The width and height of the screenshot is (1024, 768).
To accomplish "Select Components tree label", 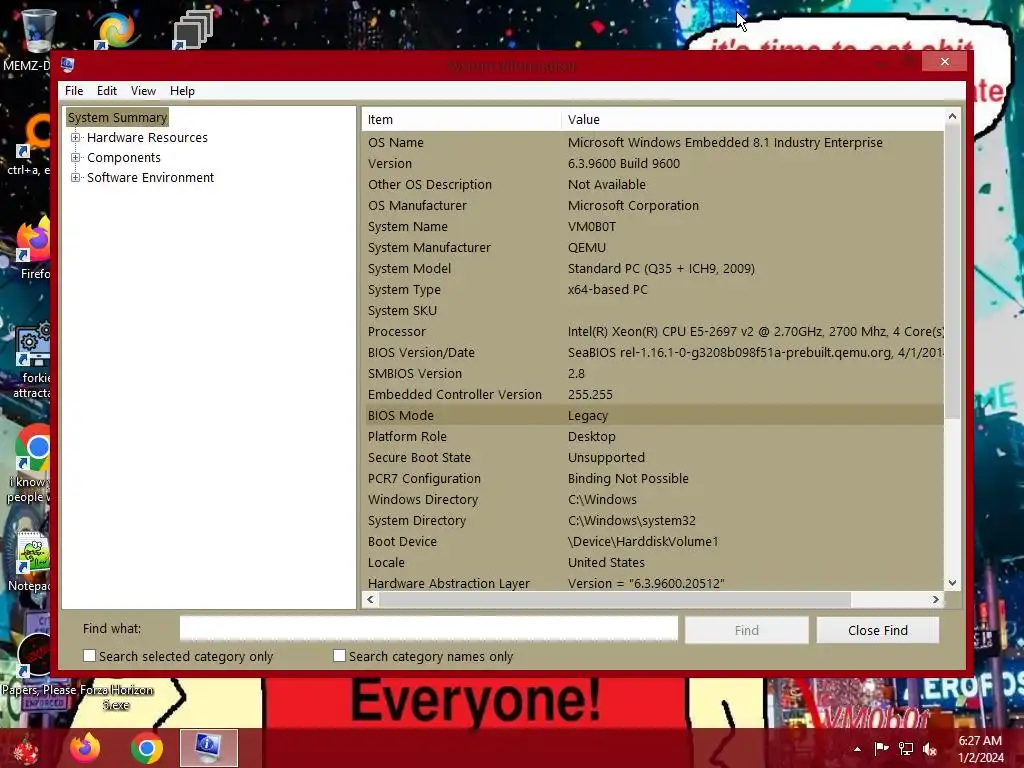I will coord(123,157).
